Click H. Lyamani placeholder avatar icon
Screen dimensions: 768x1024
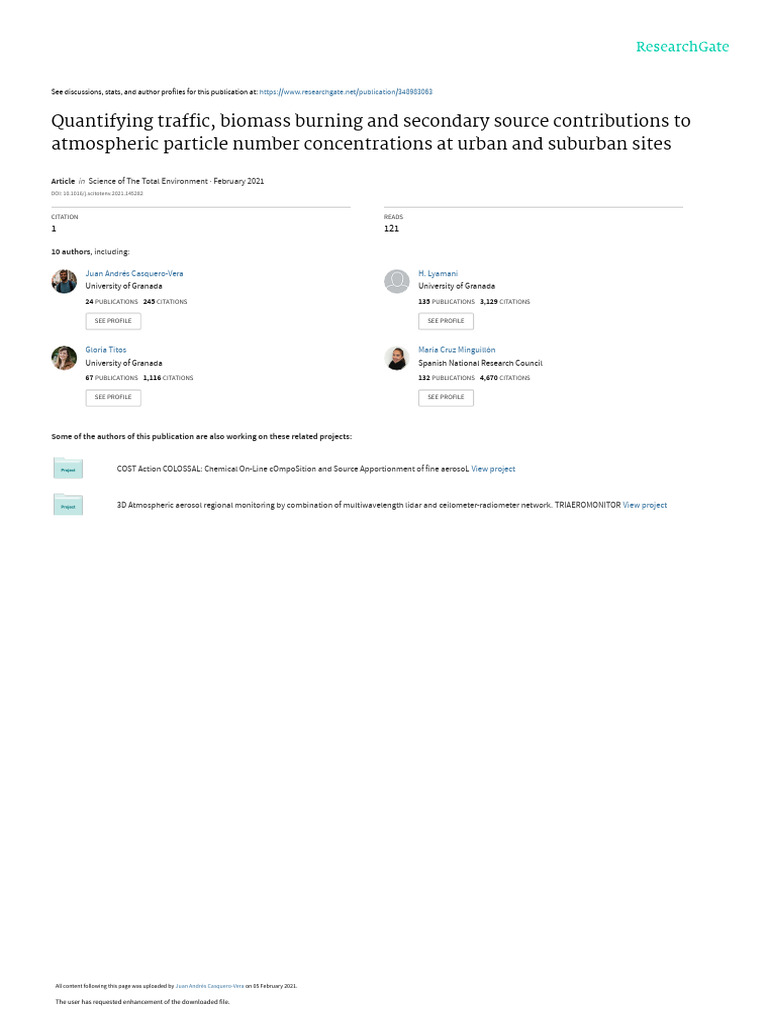(396, 281)
